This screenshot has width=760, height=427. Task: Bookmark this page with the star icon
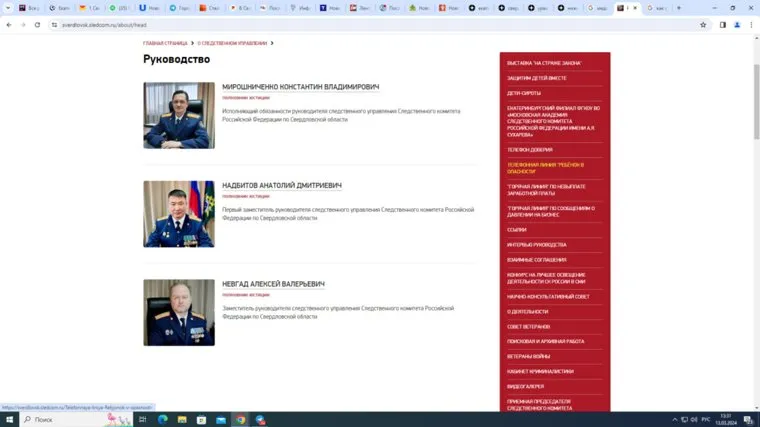click(703, 24)
